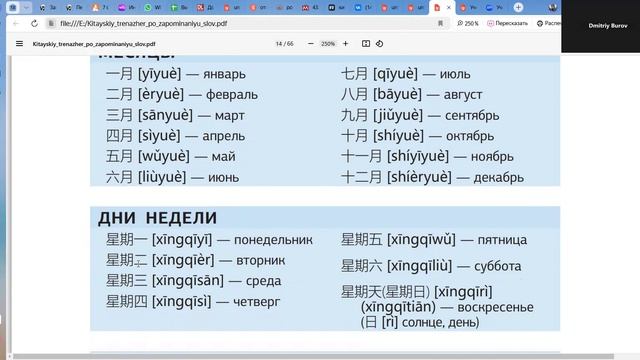Click the pinyin [sānyuè]
This screenshot has width=640, height=360.
click(x=165, y=115)
